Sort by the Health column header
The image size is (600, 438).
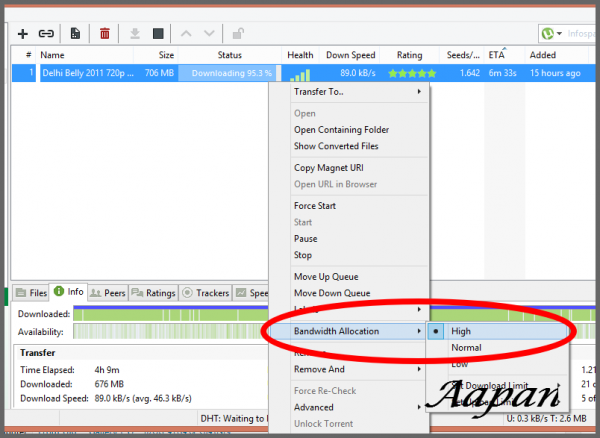pyautogui.click(x=300, y=55)
